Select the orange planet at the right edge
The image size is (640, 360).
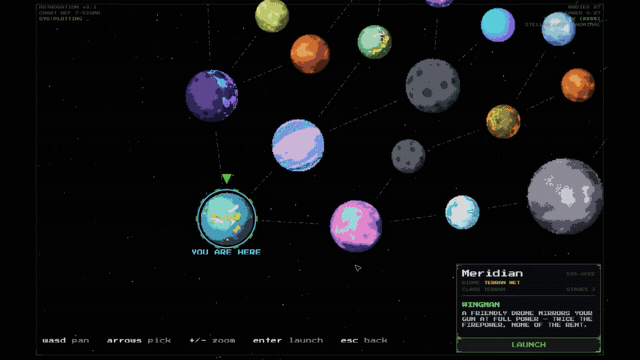point(578,85)
